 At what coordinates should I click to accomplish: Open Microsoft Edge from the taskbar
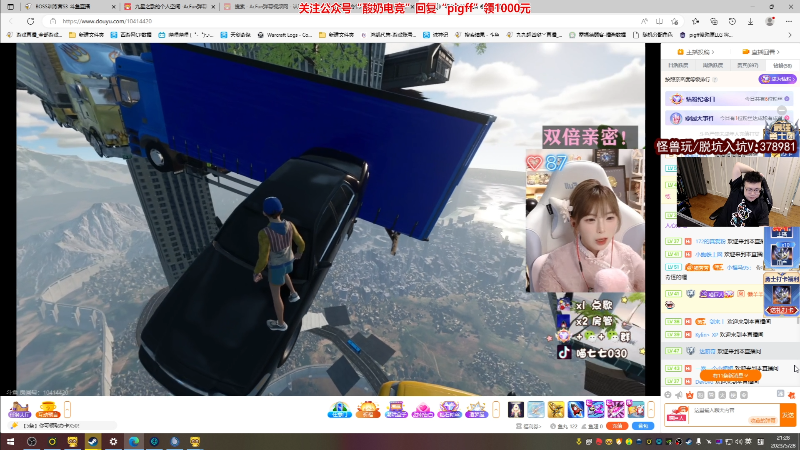click(134, 442)
